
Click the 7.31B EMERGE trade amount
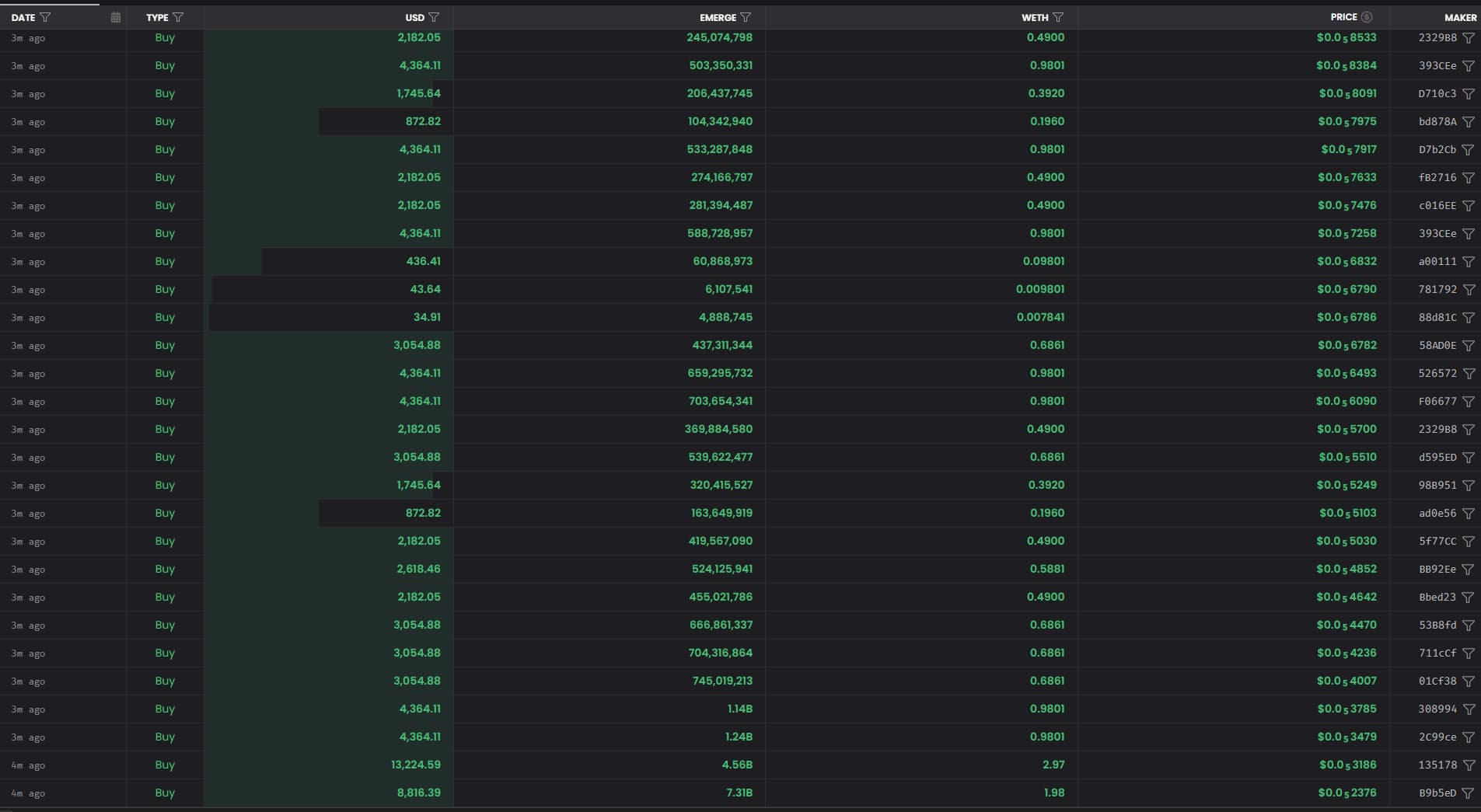tap(737, 793)
